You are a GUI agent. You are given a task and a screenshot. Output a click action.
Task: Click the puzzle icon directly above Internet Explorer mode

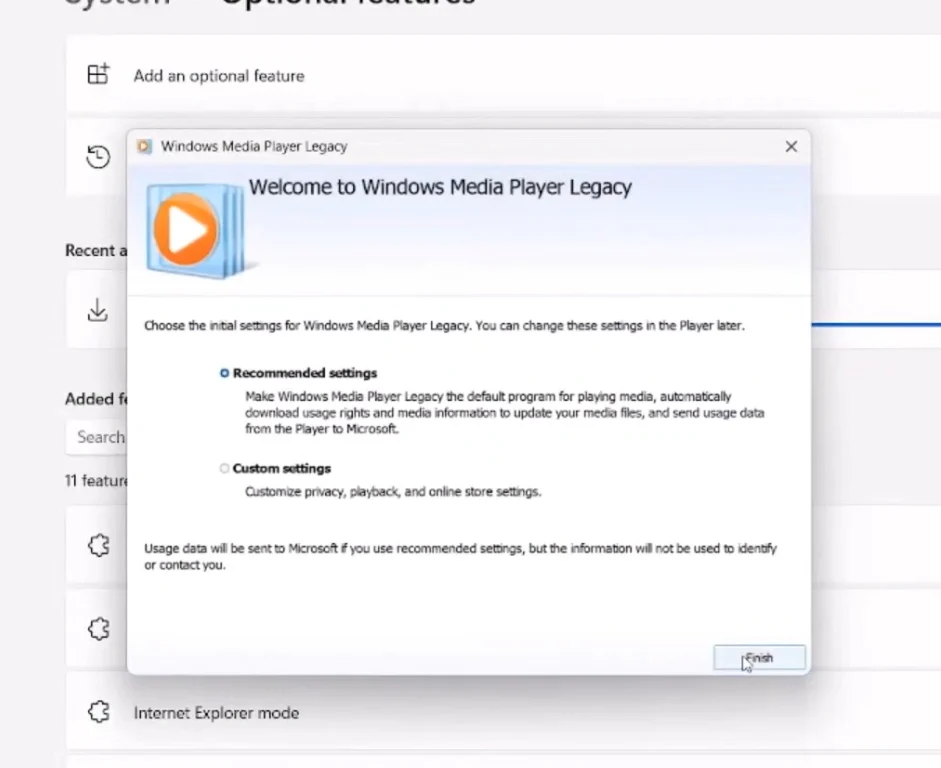99,629
